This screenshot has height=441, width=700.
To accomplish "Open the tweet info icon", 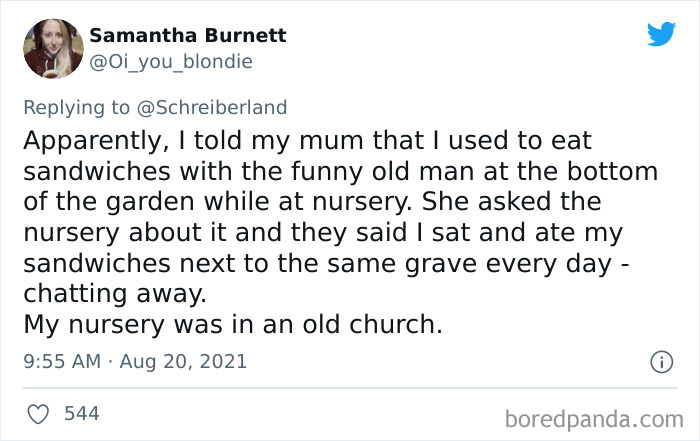I will click(x=660, y=362).
